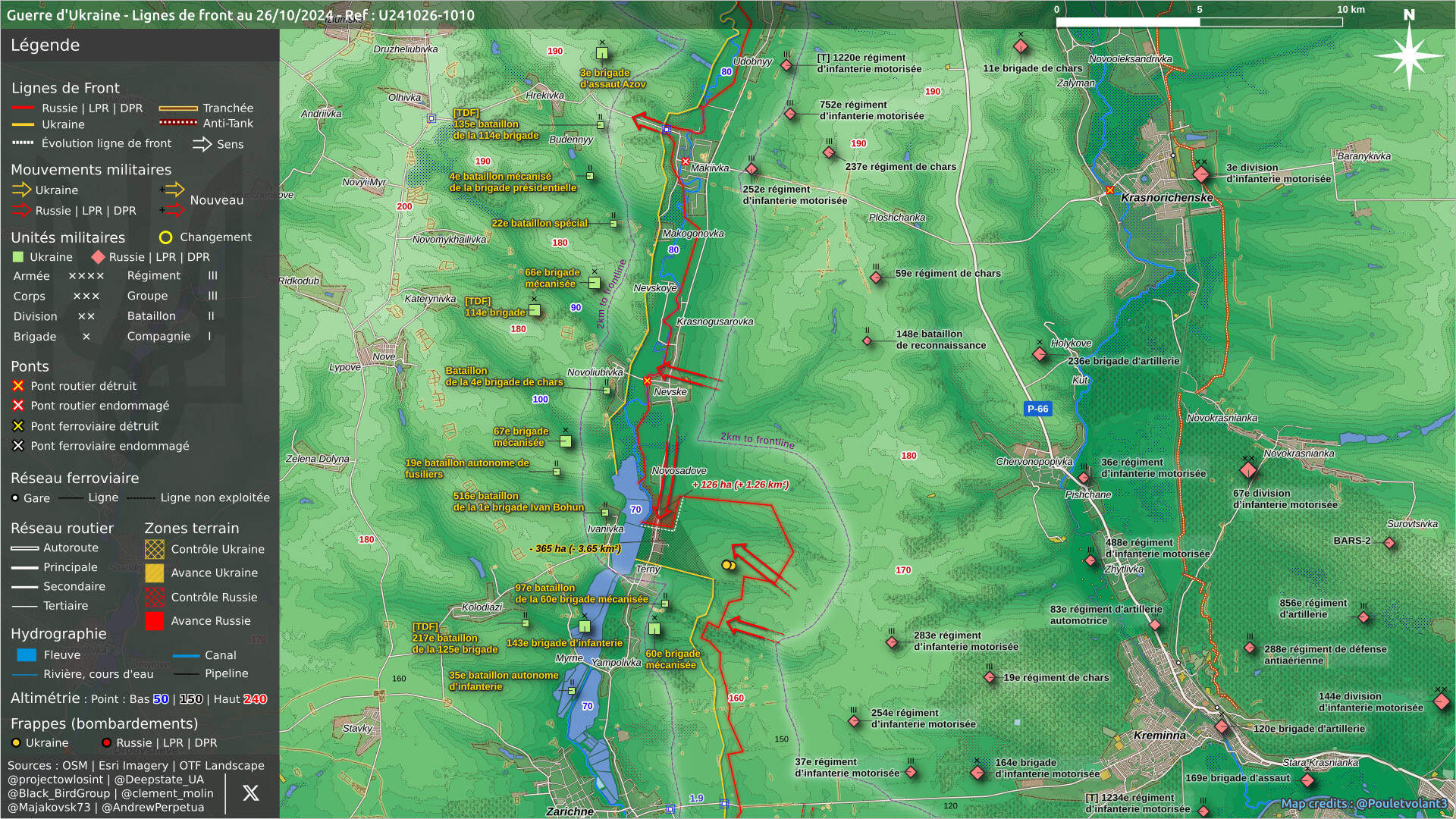
Task: Click the X (Twitter) logo icon
Action: click(250, 793)
